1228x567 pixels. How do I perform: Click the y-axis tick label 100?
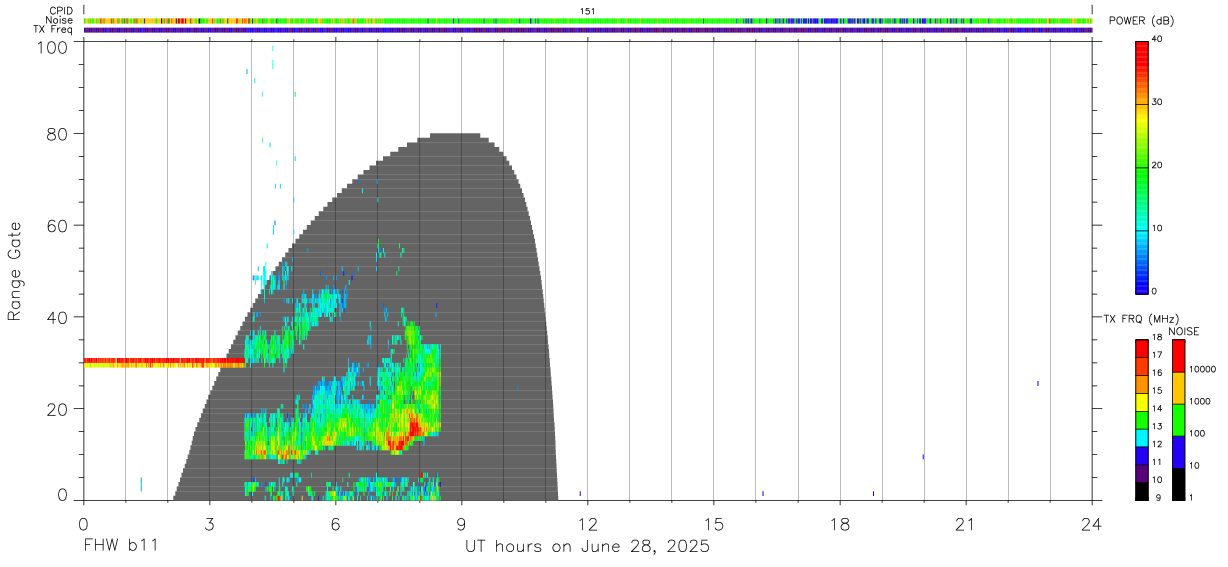[x=52, y=46]
